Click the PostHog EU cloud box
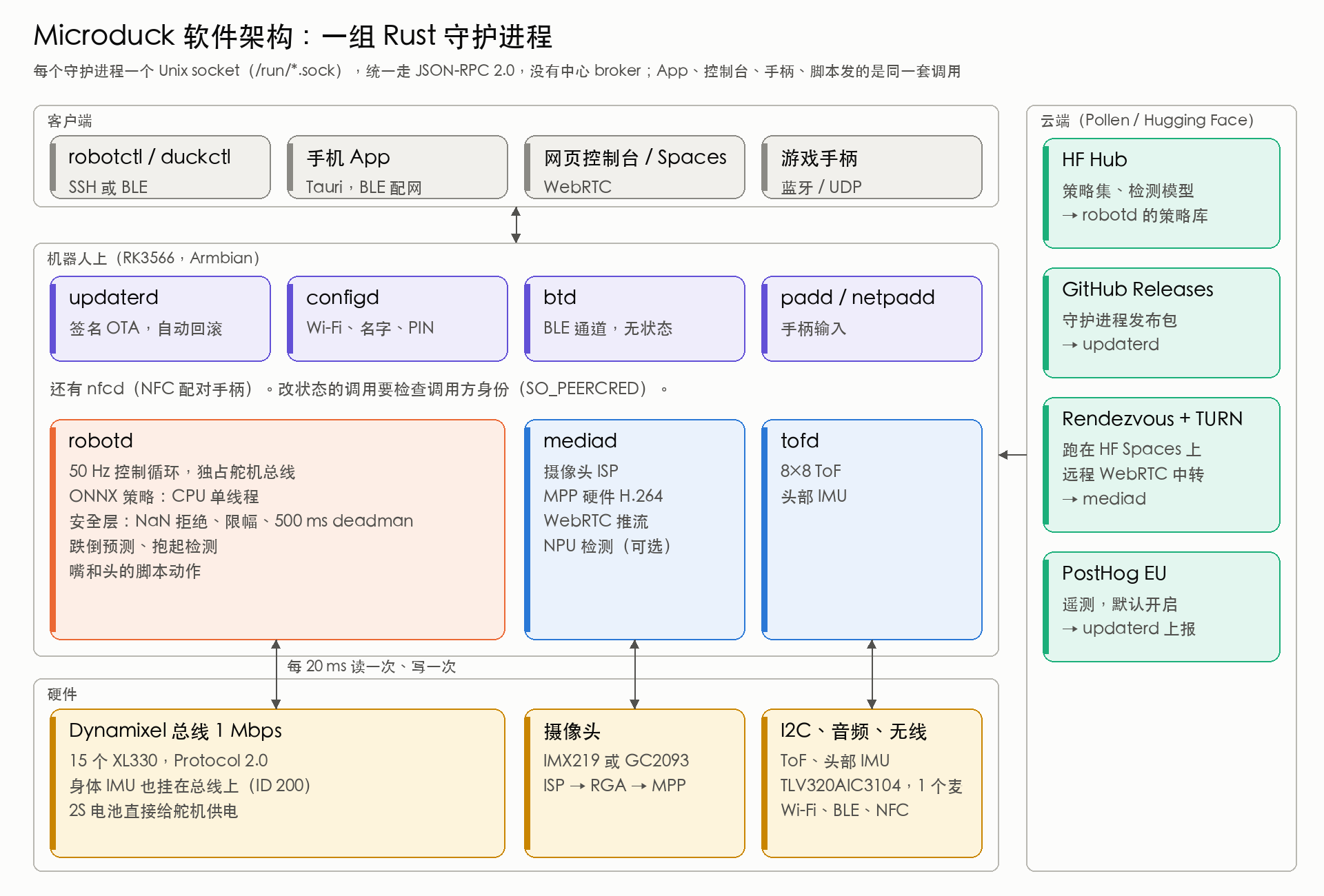 (1161, 607)
